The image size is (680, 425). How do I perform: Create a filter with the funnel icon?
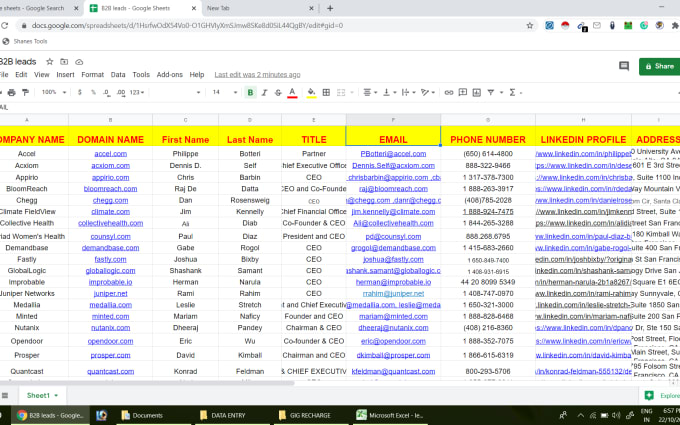(x=490, y=92)
